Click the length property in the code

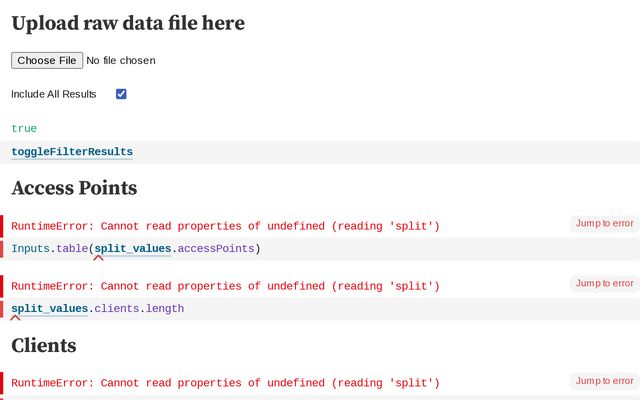165,308
